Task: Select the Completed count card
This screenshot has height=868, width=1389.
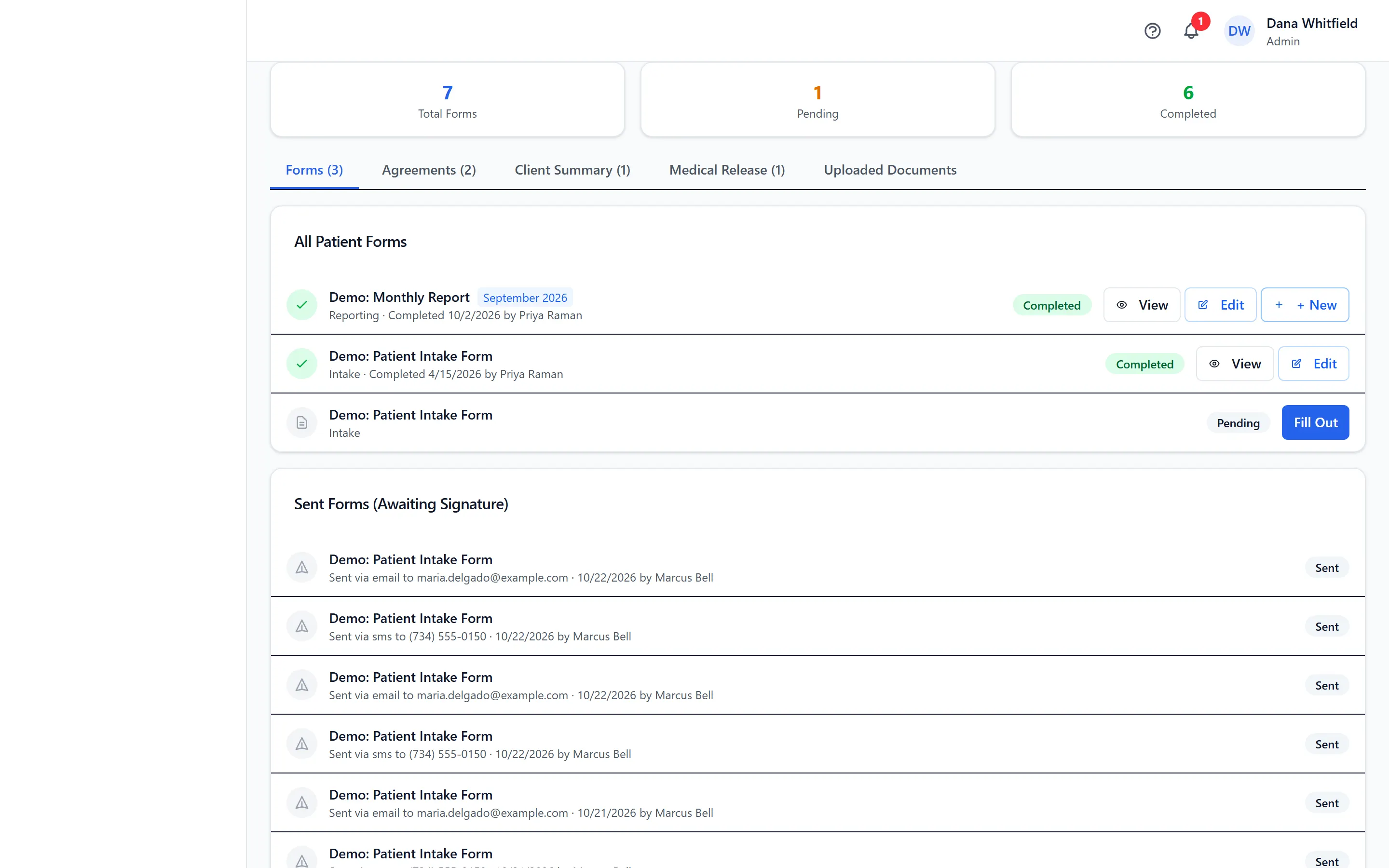Action: tap(1187, 99)
